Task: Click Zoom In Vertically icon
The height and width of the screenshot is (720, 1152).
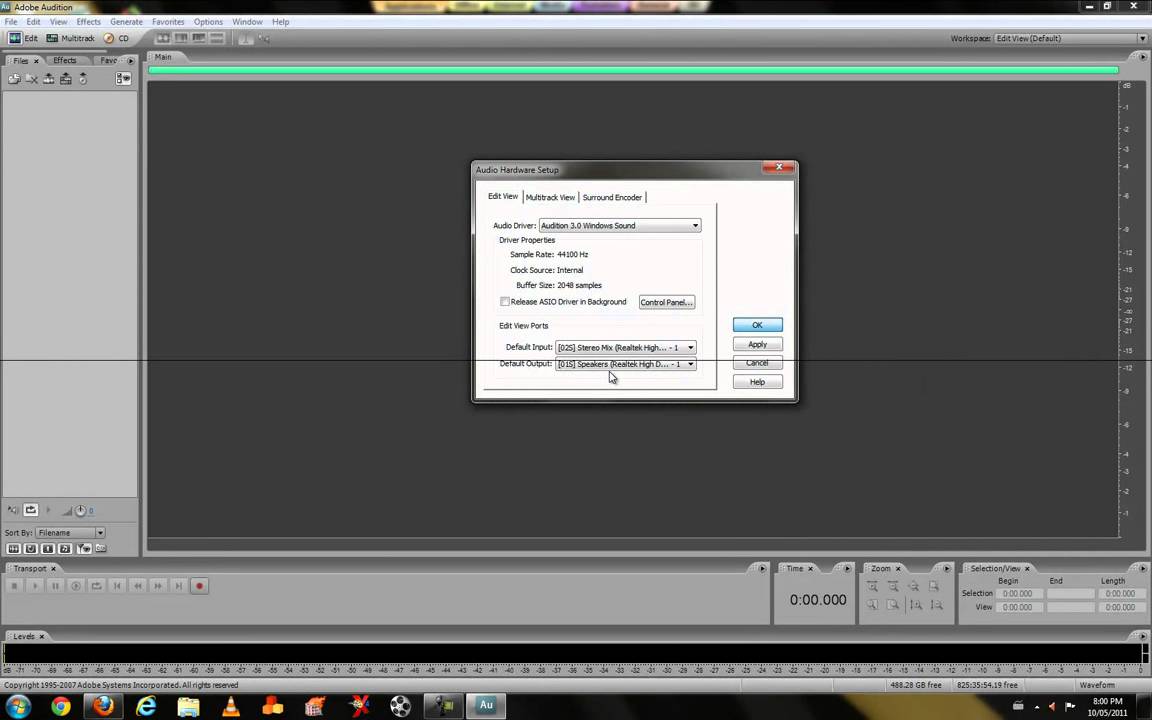Action: coord(915,605)
